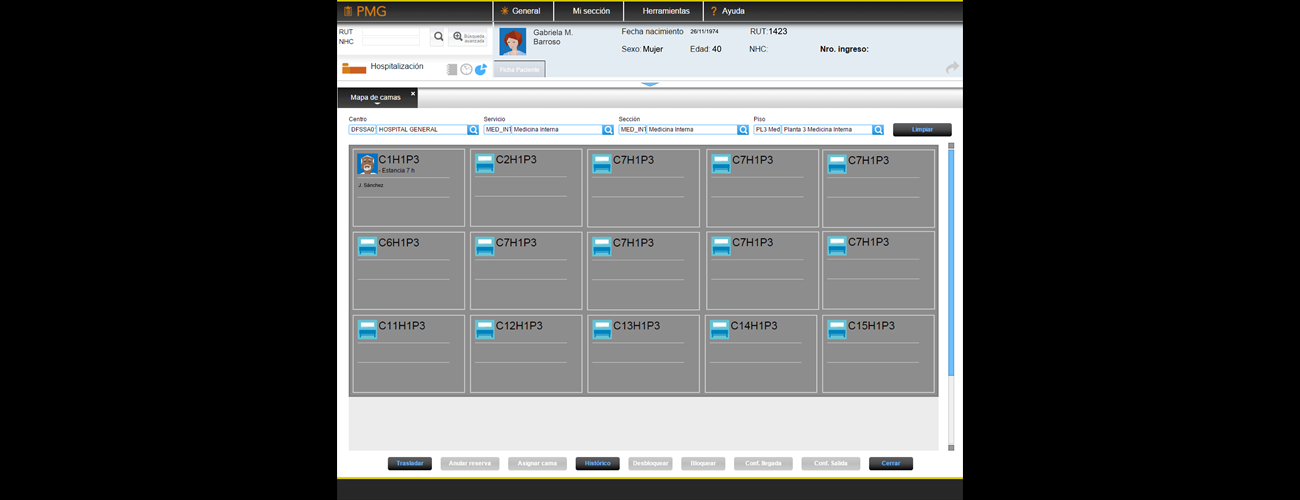Switch to the Ficha Paciente tab
Screen dimensions: 1300x500
(519, 69)
